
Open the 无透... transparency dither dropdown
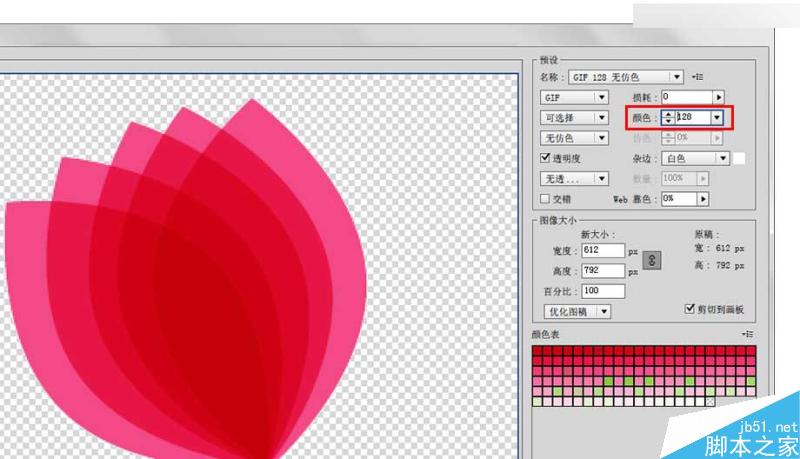[574, 178]
